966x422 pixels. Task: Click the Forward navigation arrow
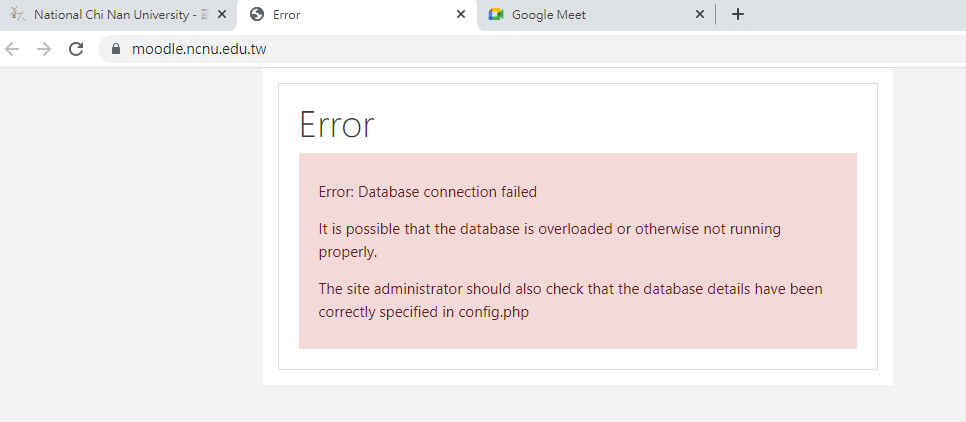click(x=43, y=49)
